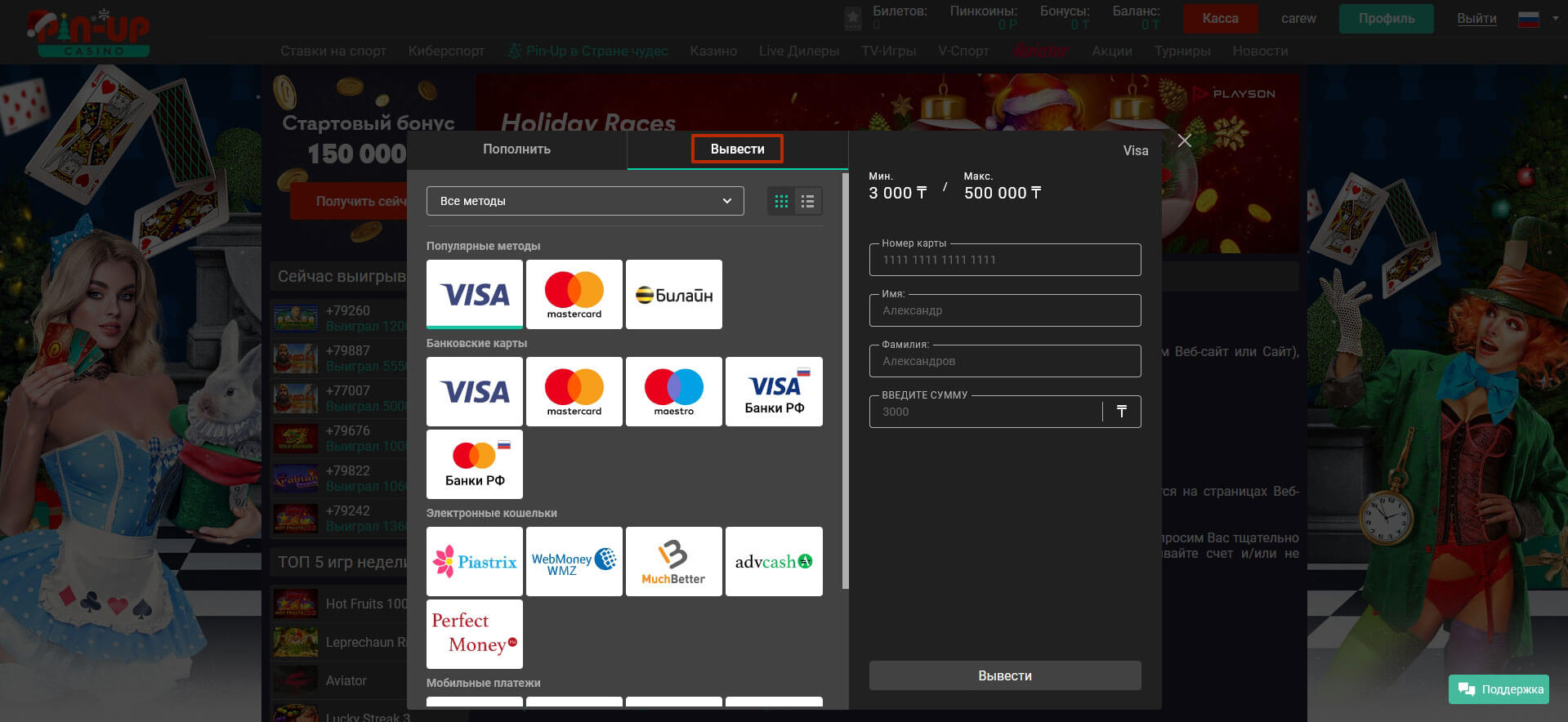Choose Visa Банки РФ method
Viewport: 1568px width, 722px height.
pos(774,391)
